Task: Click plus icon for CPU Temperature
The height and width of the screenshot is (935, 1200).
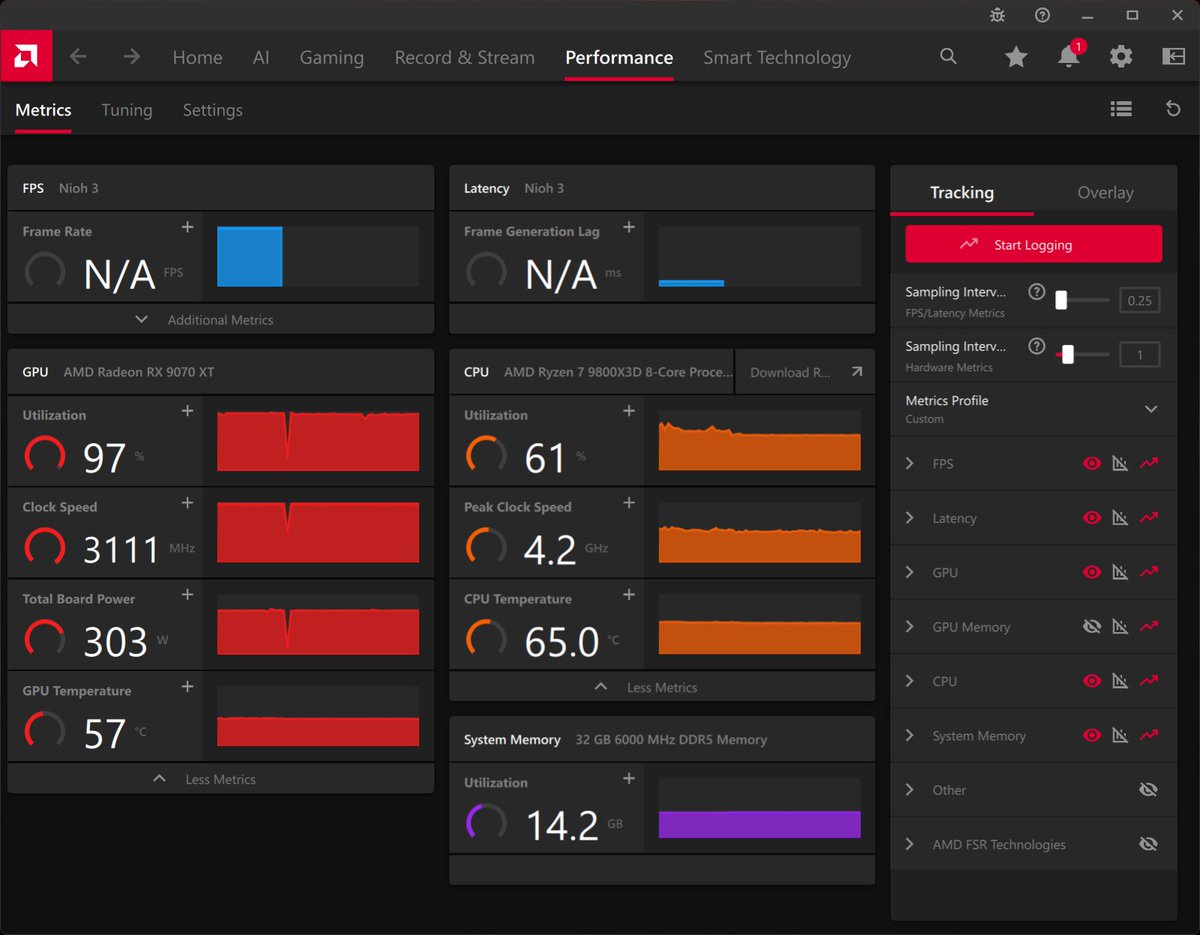Action: click(629, 595)
